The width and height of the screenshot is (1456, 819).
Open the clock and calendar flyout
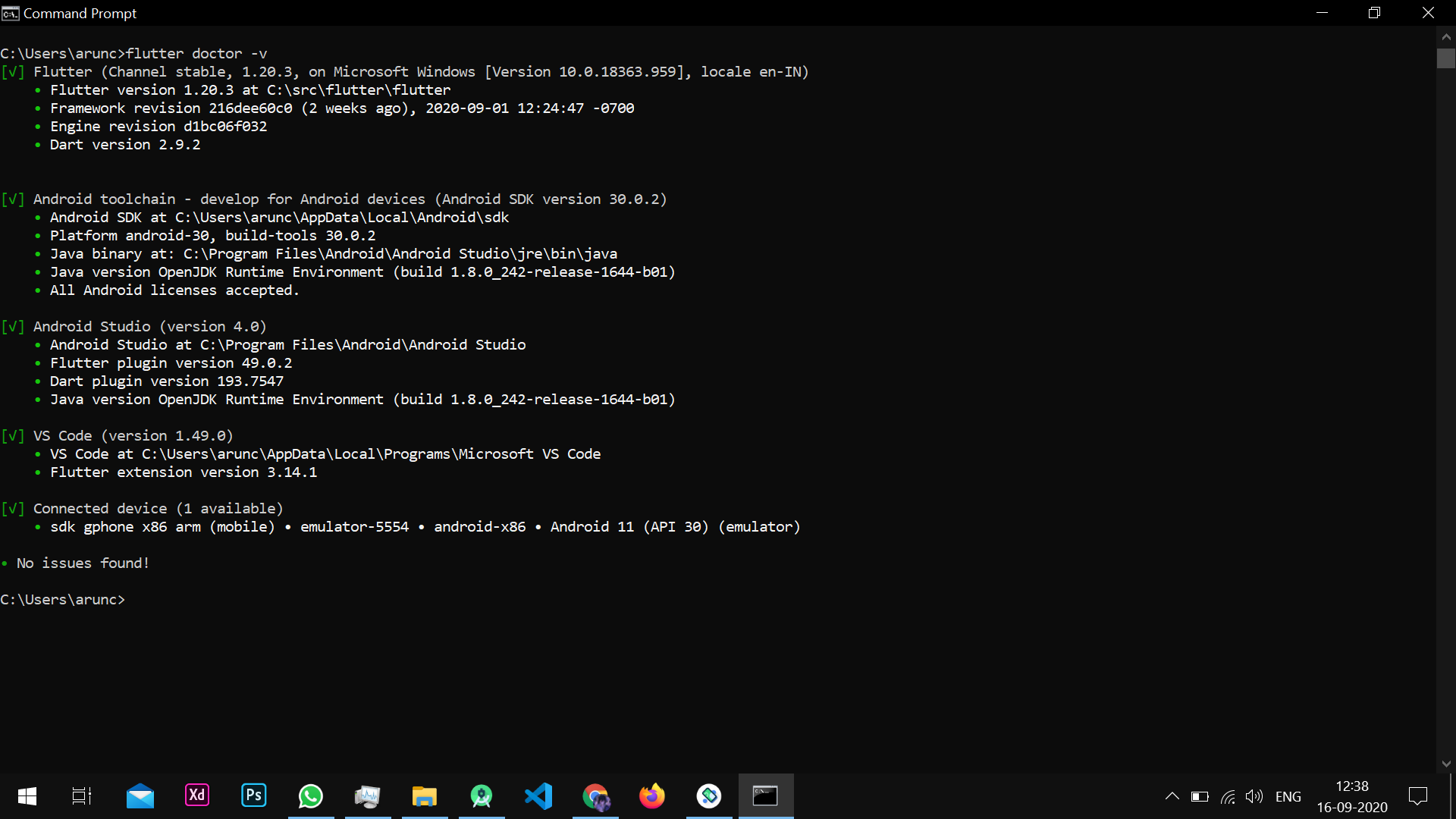[x=1352, y=796]
